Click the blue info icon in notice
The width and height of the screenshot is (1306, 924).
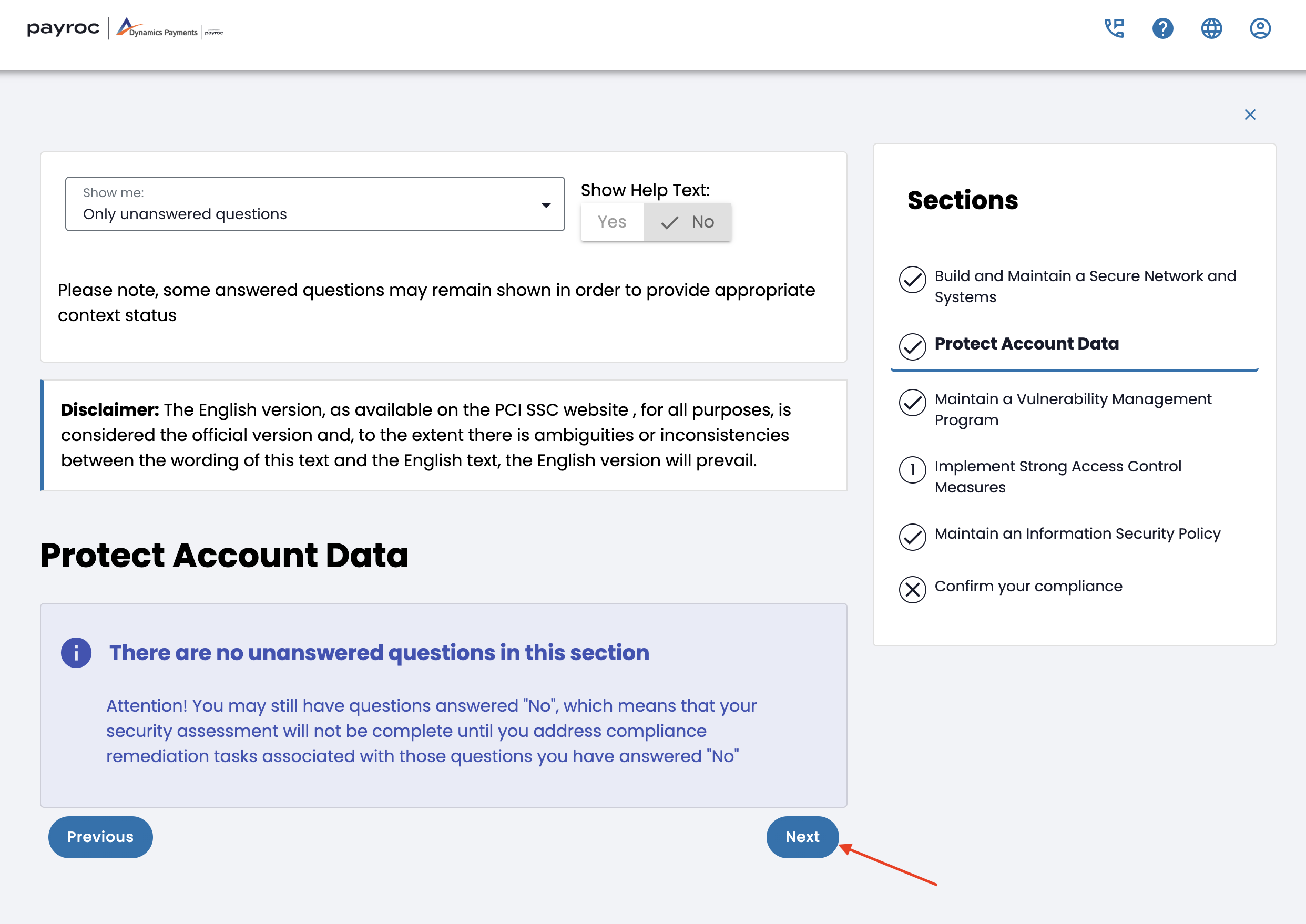click(x=76, y=653)
